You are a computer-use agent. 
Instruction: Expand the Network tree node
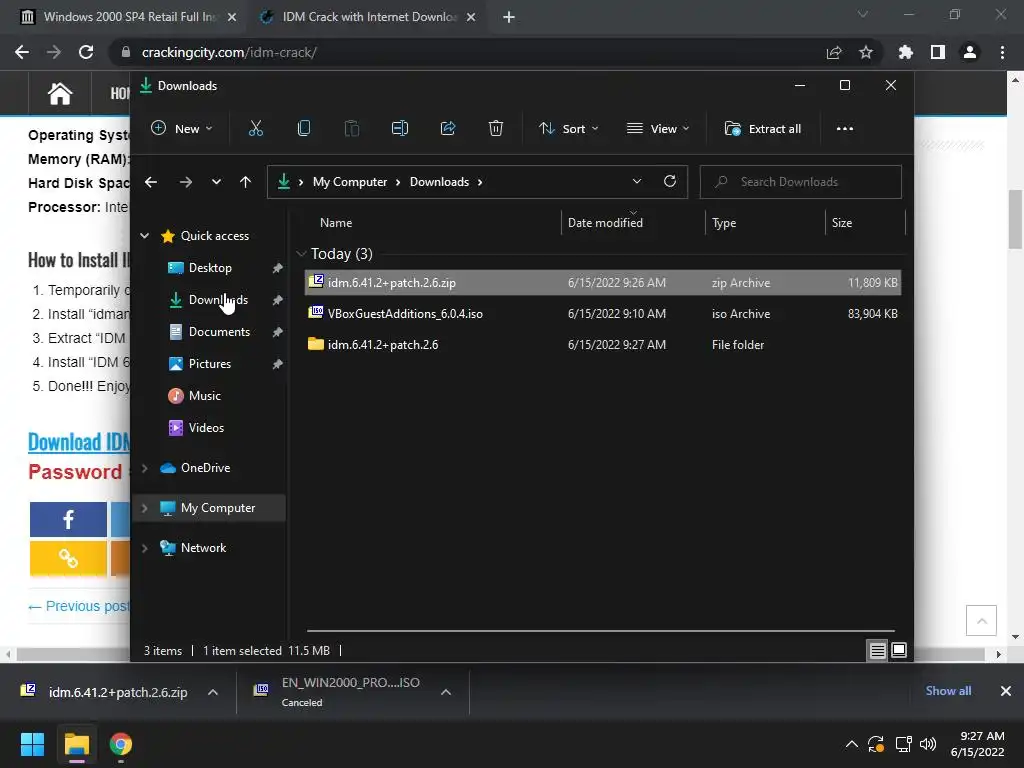click(144, 548)
